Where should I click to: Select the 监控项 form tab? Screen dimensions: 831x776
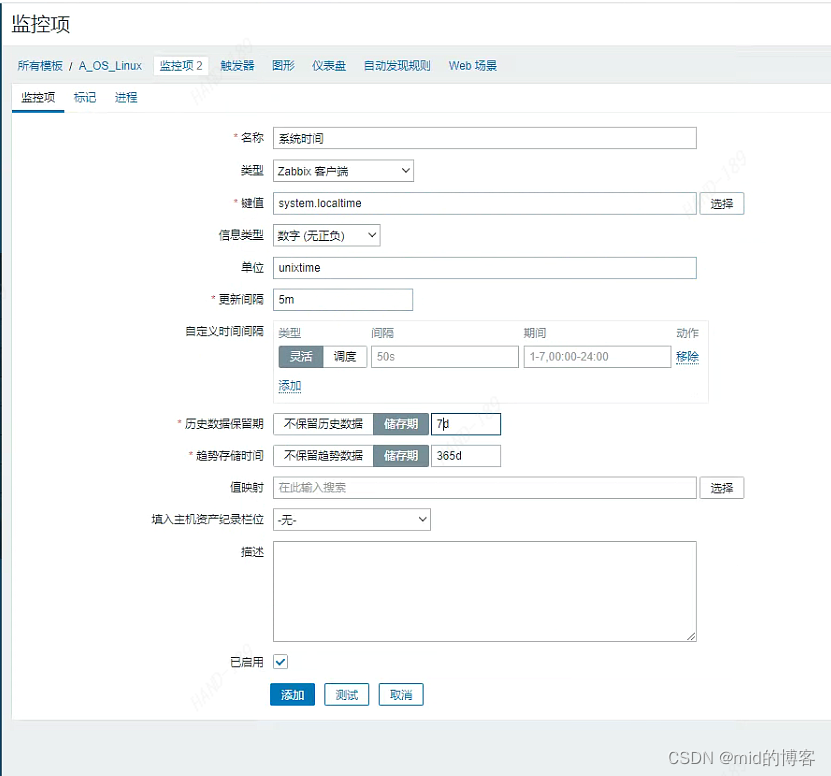pyautogui.click(x=38, y=98)
